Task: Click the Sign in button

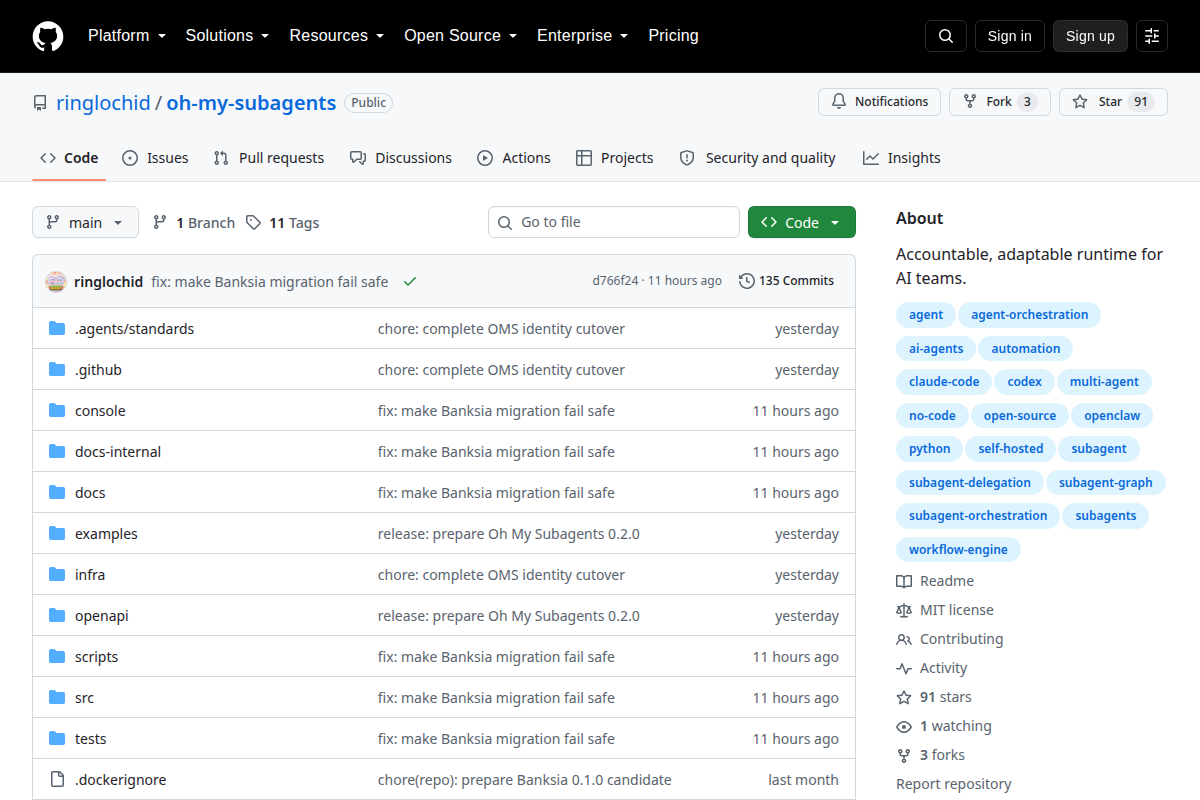Action: coord(1010,36)
